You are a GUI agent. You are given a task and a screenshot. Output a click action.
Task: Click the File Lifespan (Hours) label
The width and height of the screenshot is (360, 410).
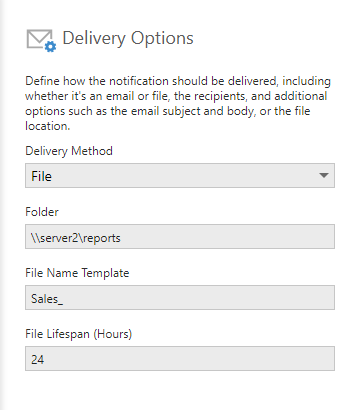[x=79, y=334]
